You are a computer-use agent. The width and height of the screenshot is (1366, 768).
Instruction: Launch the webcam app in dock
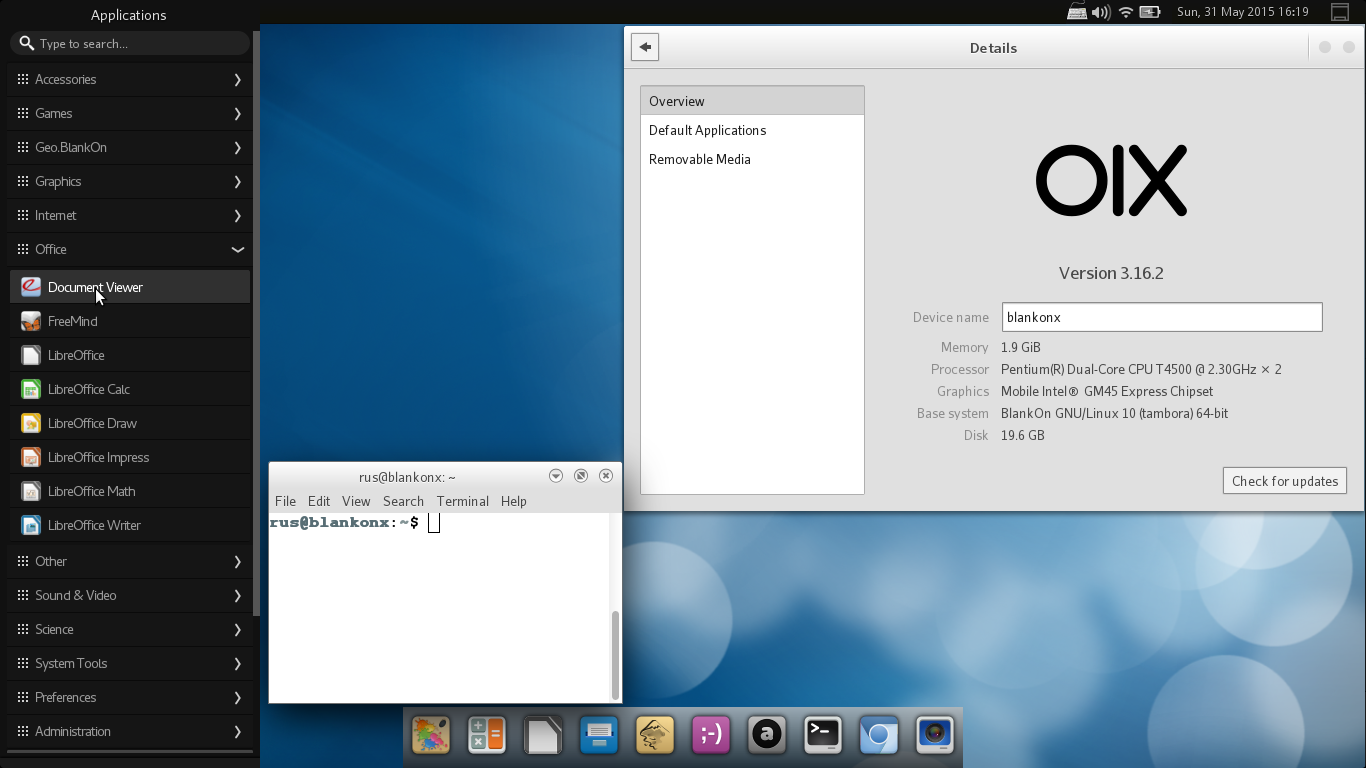tap(935, 736)
